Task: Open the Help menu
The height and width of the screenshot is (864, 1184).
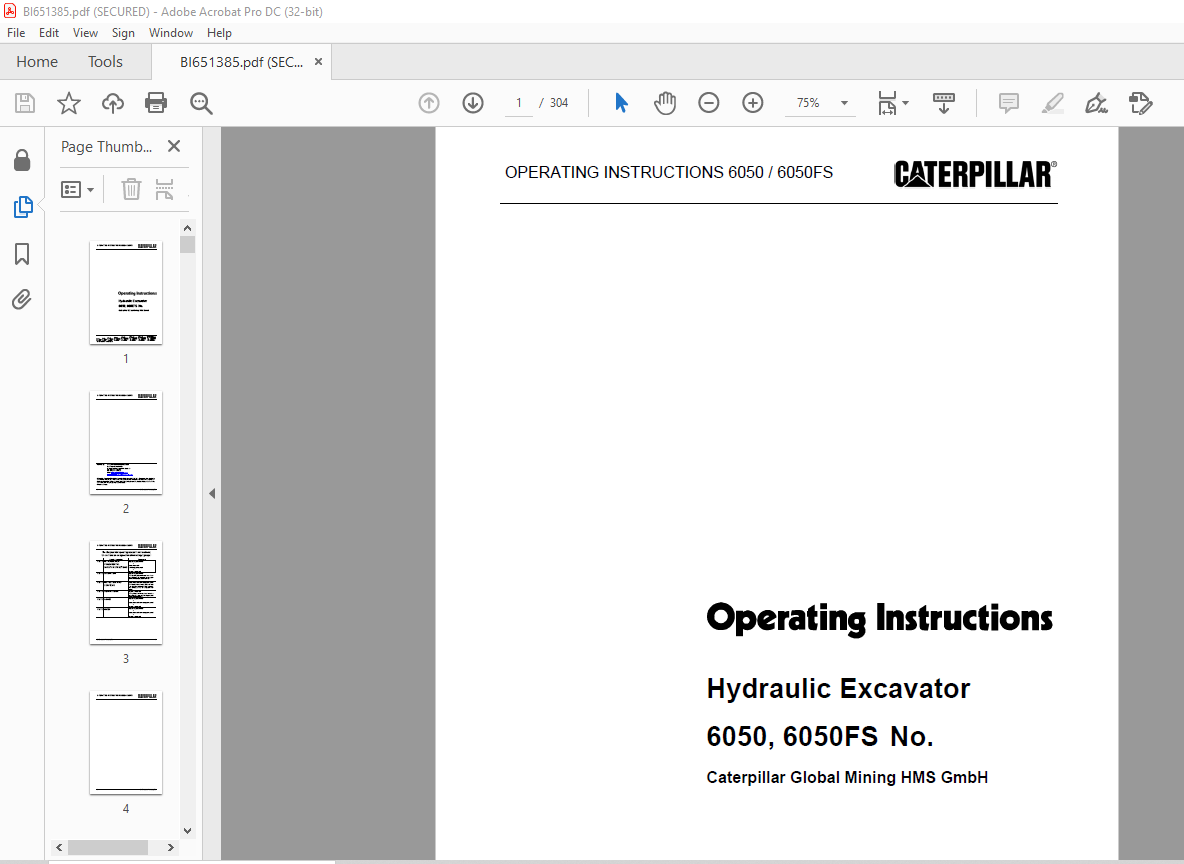Action: click(x=219, y=32)
